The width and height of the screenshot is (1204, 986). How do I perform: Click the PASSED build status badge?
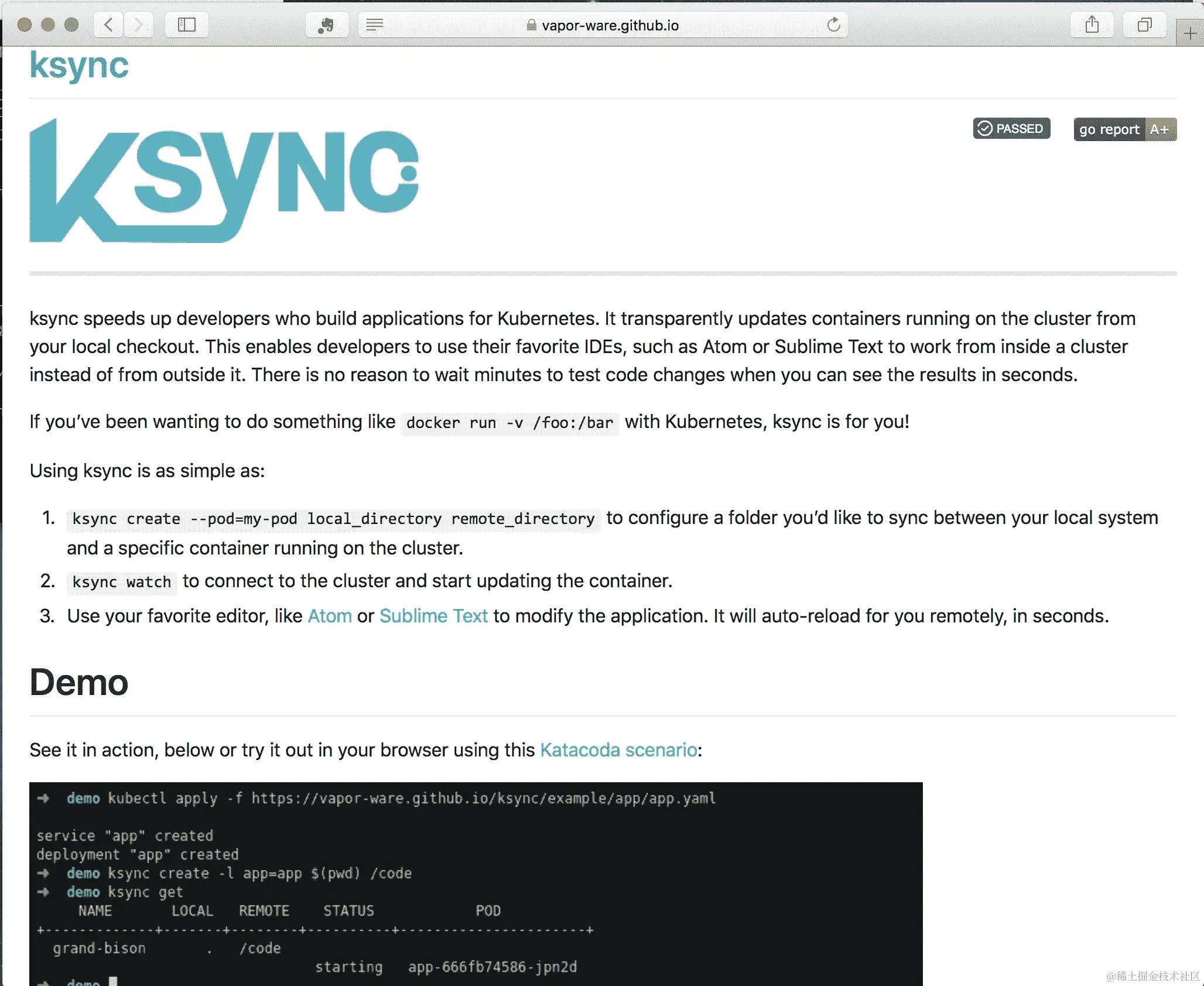(x=1011, y=128)
